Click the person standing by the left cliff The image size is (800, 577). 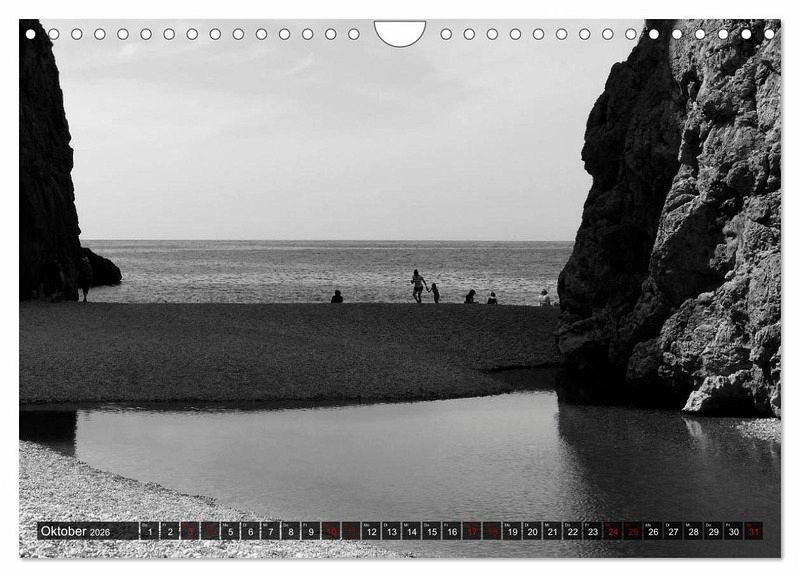pyautogui.click(x=86, y=276)
